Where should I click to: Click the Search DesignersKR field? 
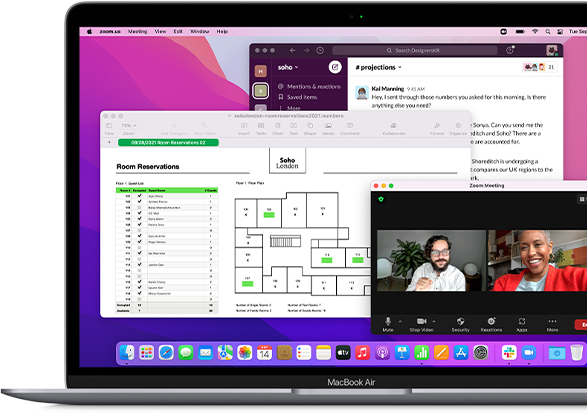click(x=414, y=50)
